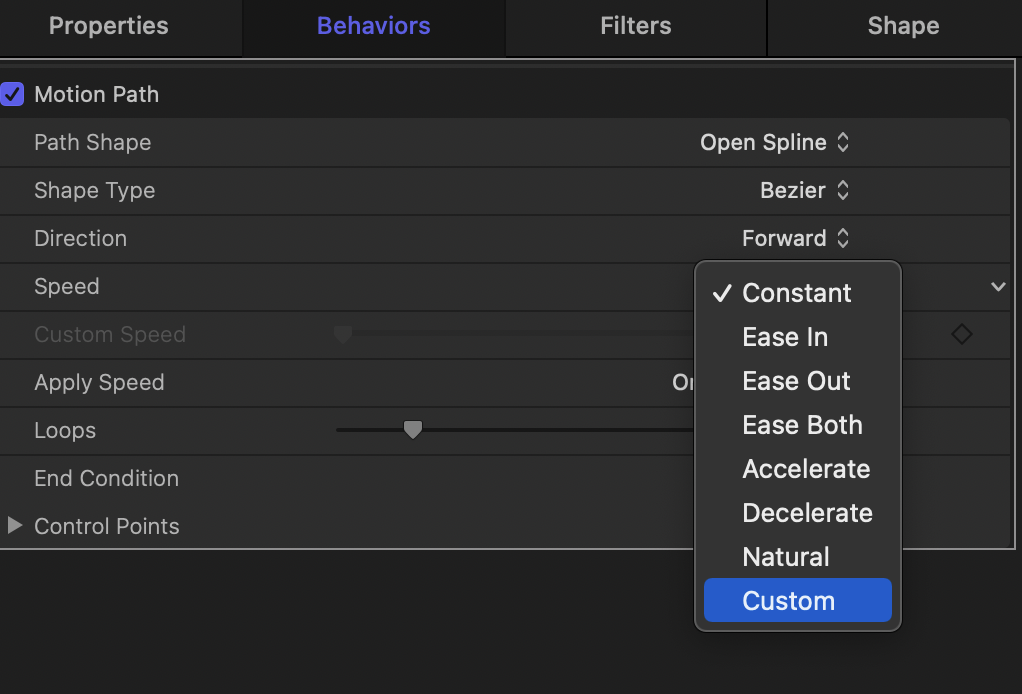The image size is (1022, 694).
Task: Open the Shape Type Bezier dropdown
Action: tap(804, 190)
